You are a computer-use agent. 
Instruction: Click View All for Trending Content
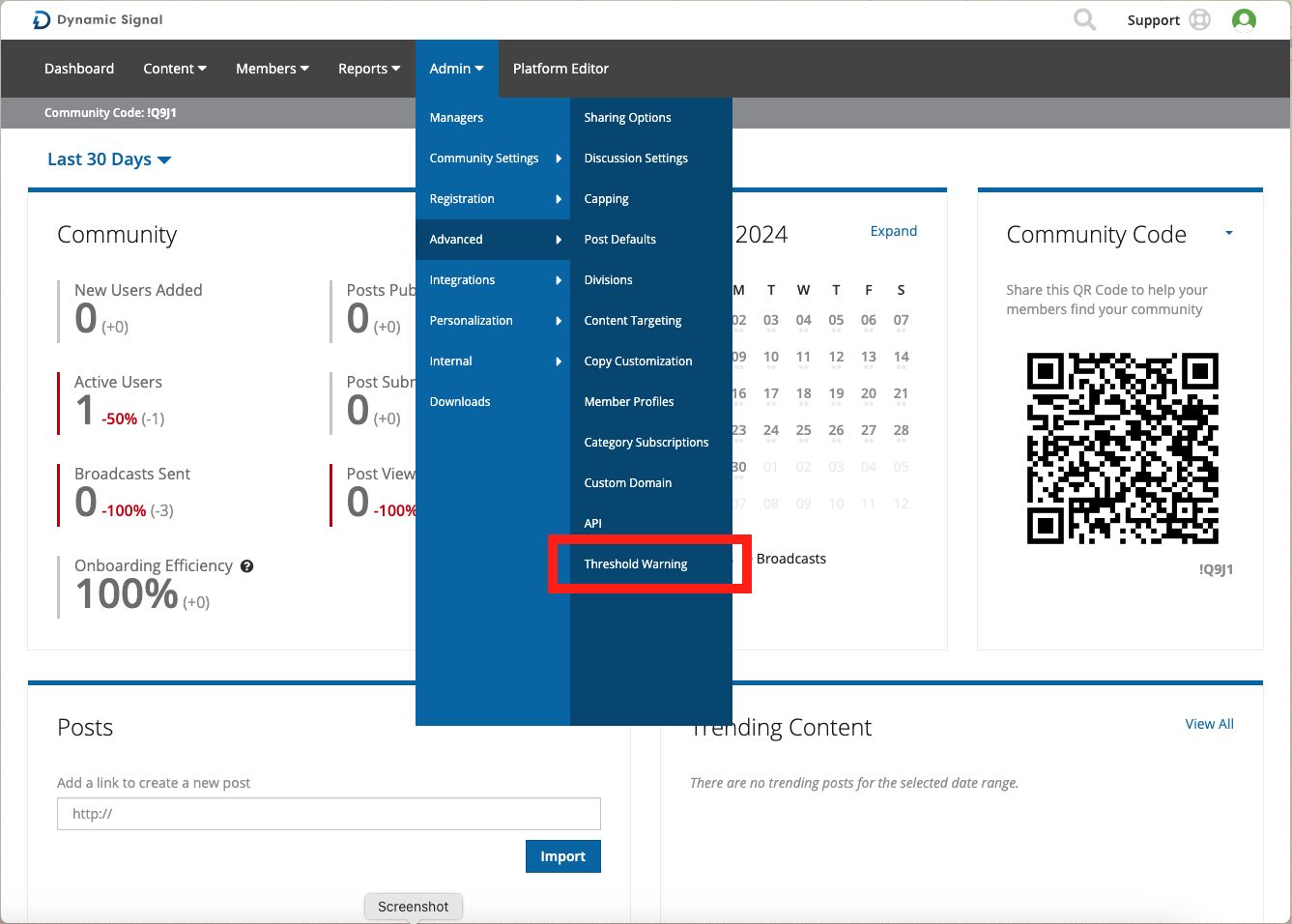coord(1209,724)
